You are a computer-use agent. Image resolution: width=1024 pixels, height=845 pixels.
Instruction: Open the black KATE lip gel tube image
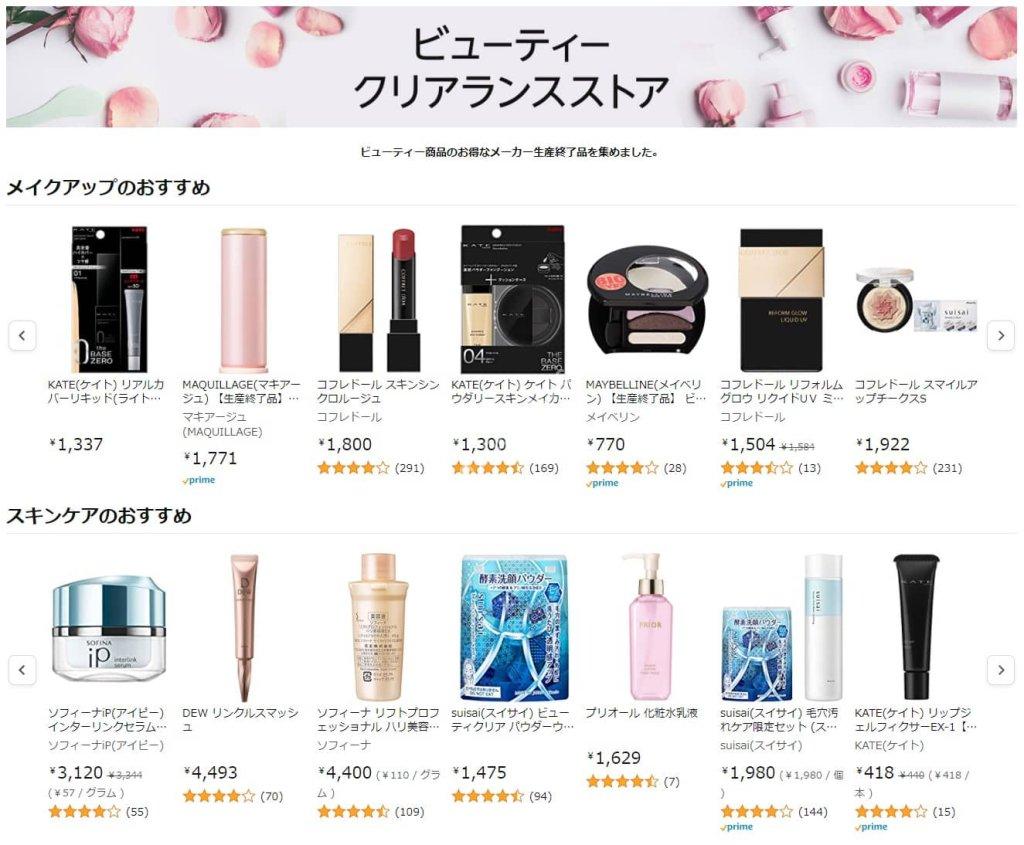916,627
